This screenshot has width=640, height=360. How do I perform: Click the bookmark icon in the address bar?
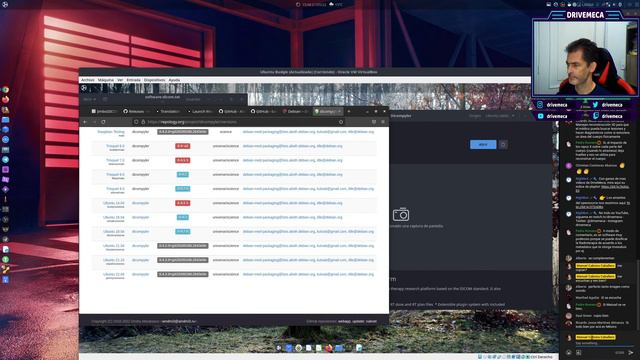(x=341, y=122)
